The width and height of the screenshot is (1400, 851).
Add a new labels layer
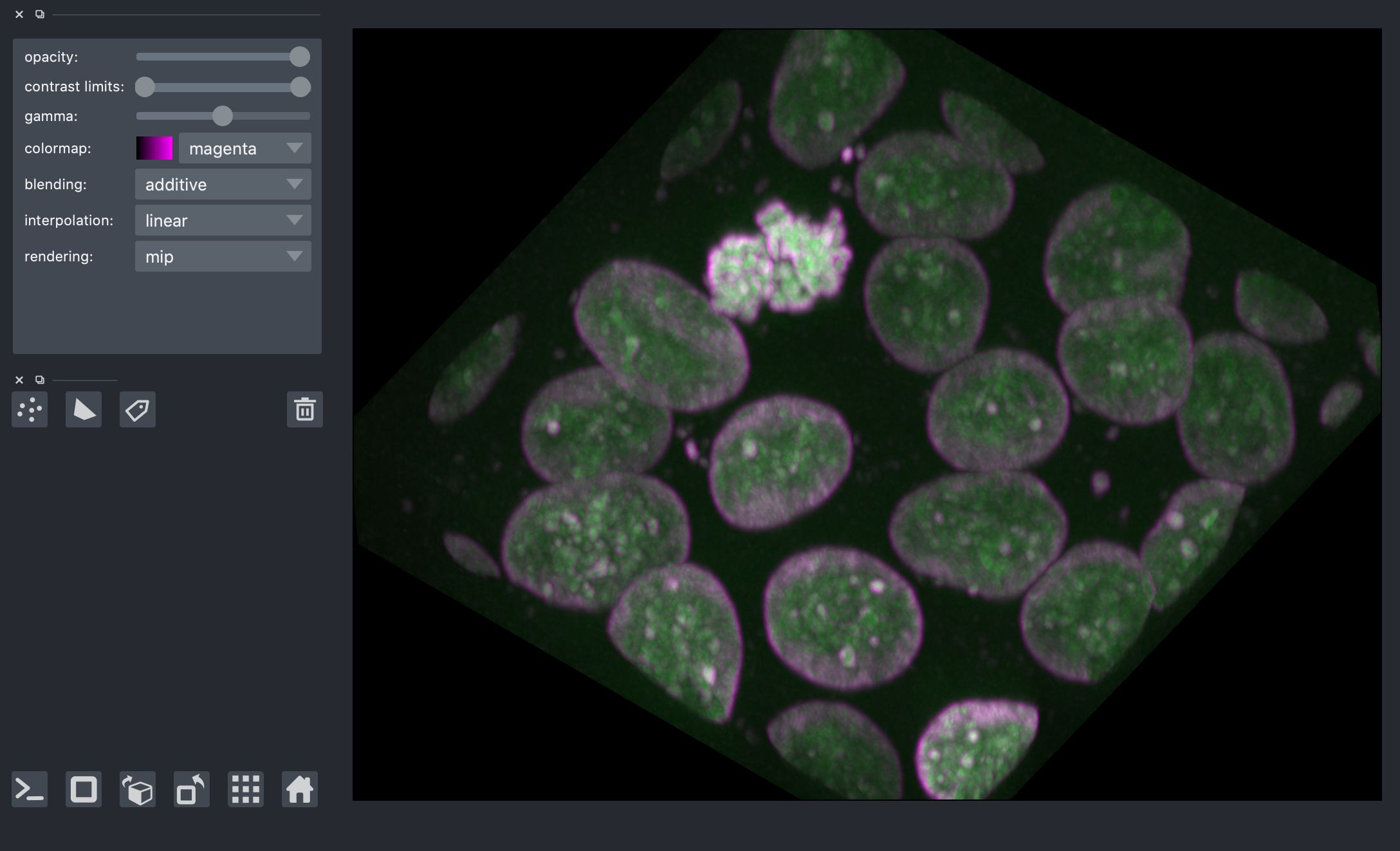pos(138,409)
